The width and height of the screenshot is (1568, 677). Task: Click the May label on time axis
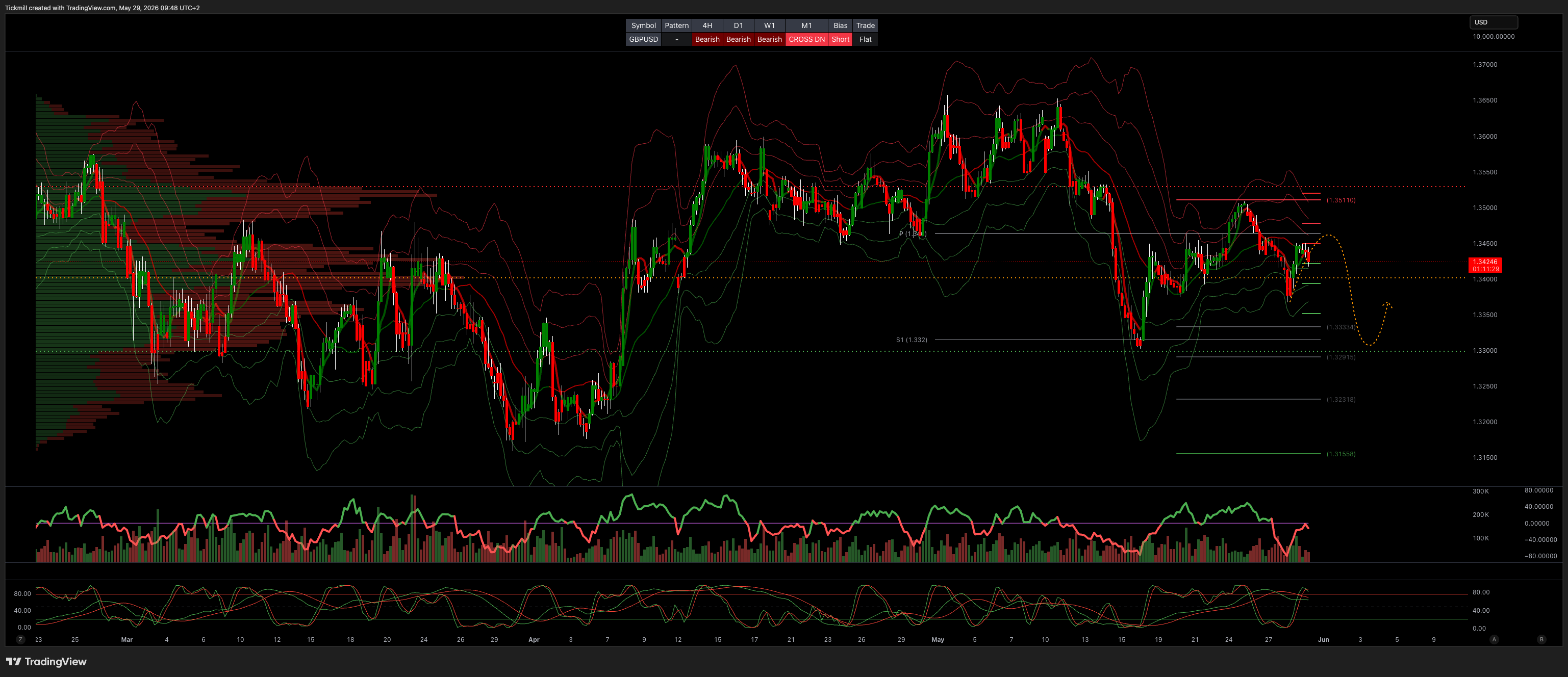pyautogui.click(x=938, y=640)
